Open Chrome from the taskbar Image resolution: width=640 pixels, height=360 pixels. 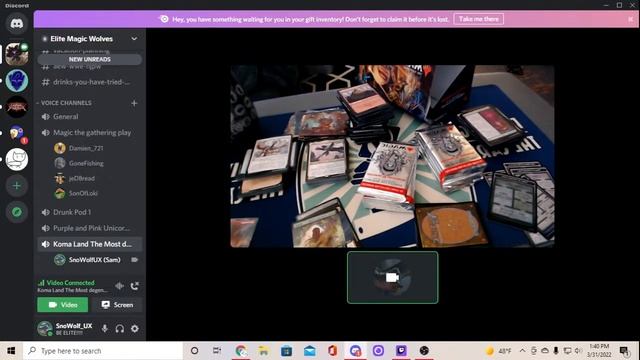click(x=240, y=351)
